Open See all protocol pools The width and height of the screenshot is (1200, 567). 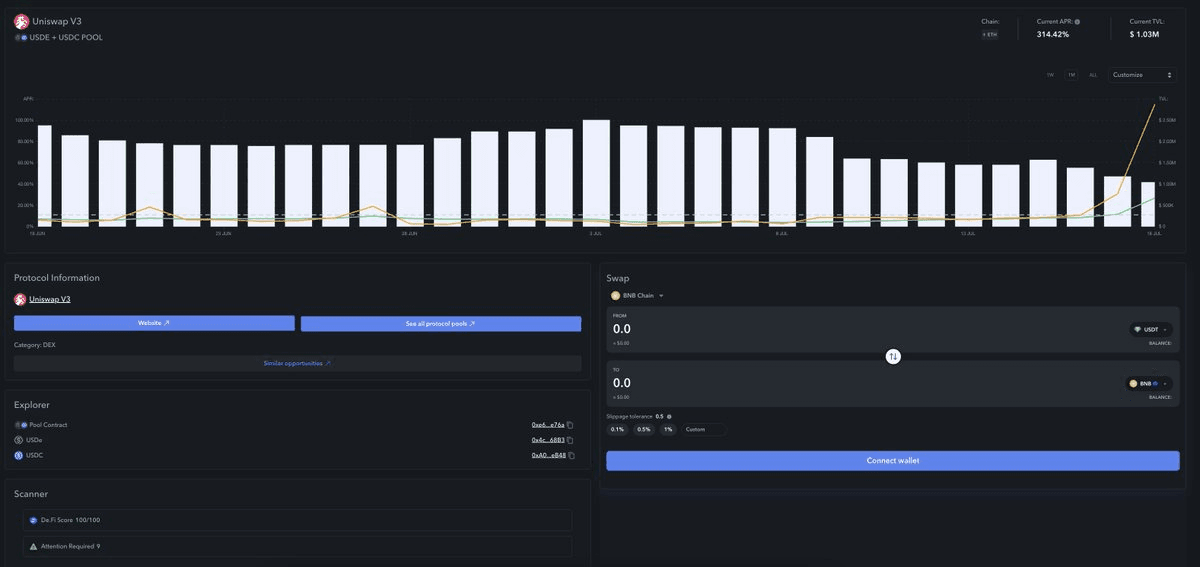(440, 324)
